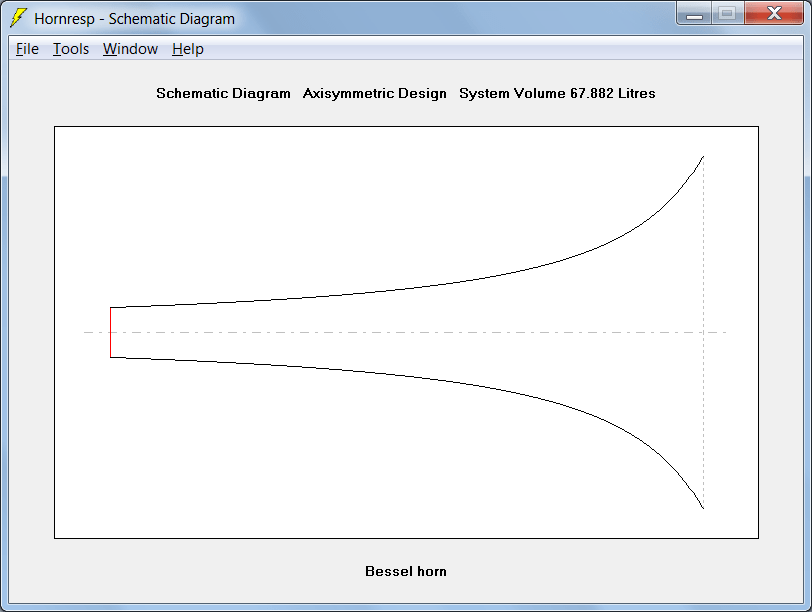Open the Help menu

coord(187,49)
